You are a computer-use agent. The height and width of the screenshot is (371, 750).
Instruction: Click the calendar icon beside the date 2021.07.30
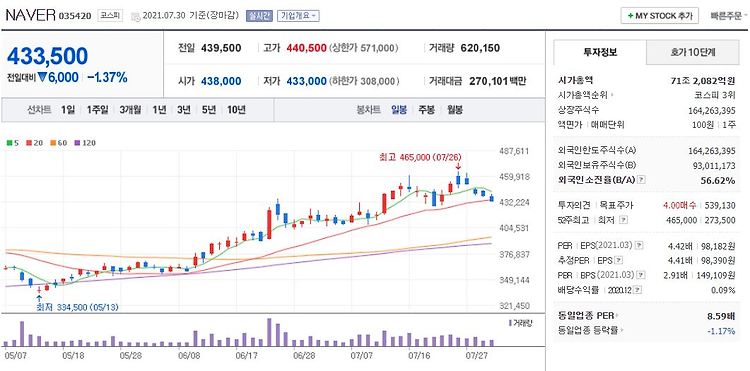pos(135,16)
